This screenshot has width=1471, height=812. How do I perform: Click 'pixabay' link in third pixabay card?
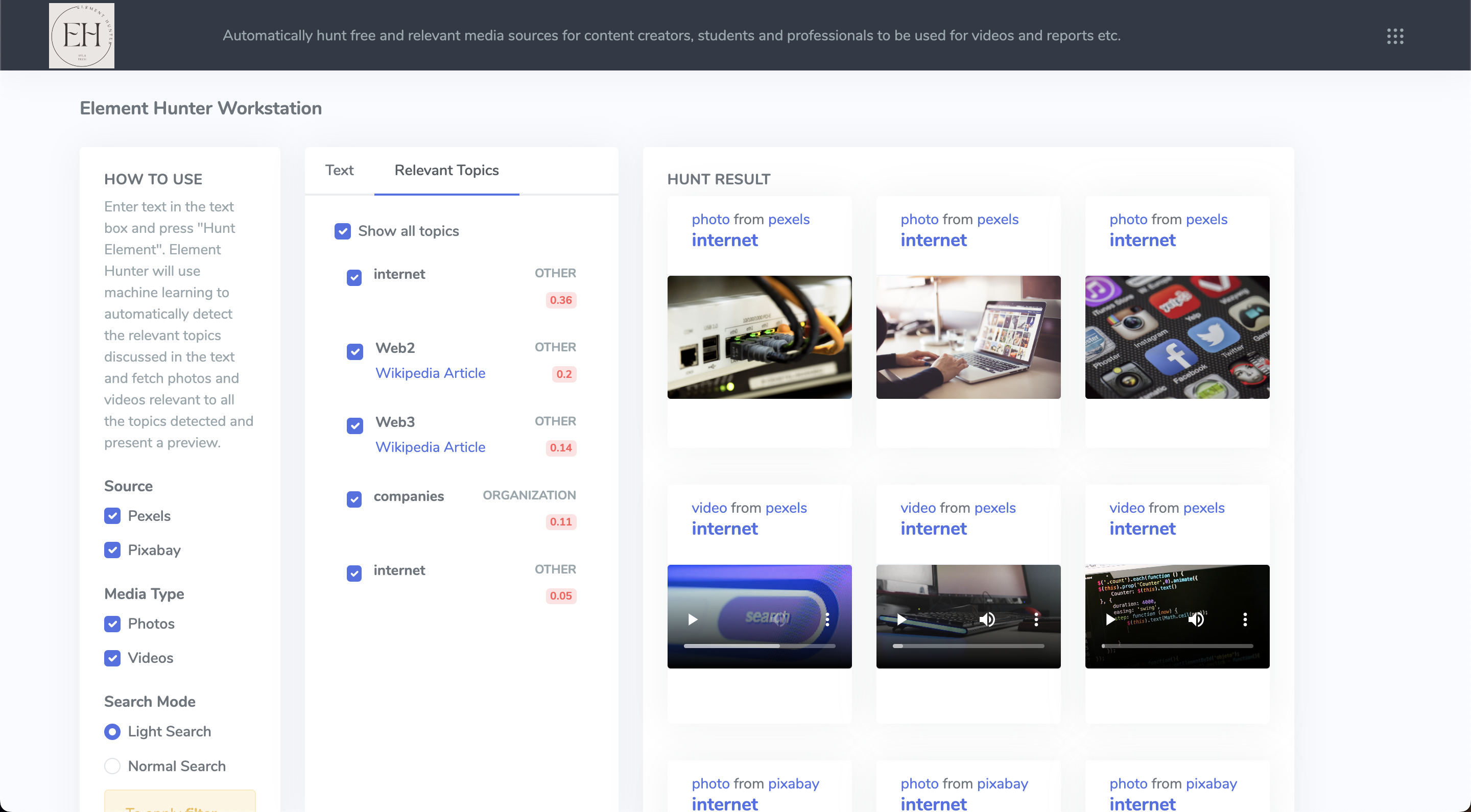coord(1212,783)
